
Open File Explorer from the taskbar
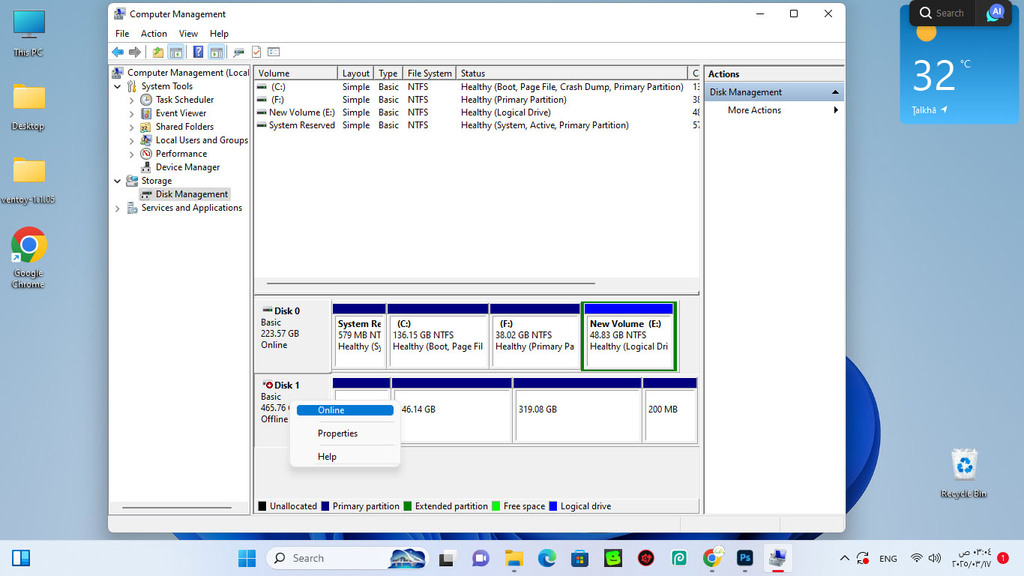(514, 558)
